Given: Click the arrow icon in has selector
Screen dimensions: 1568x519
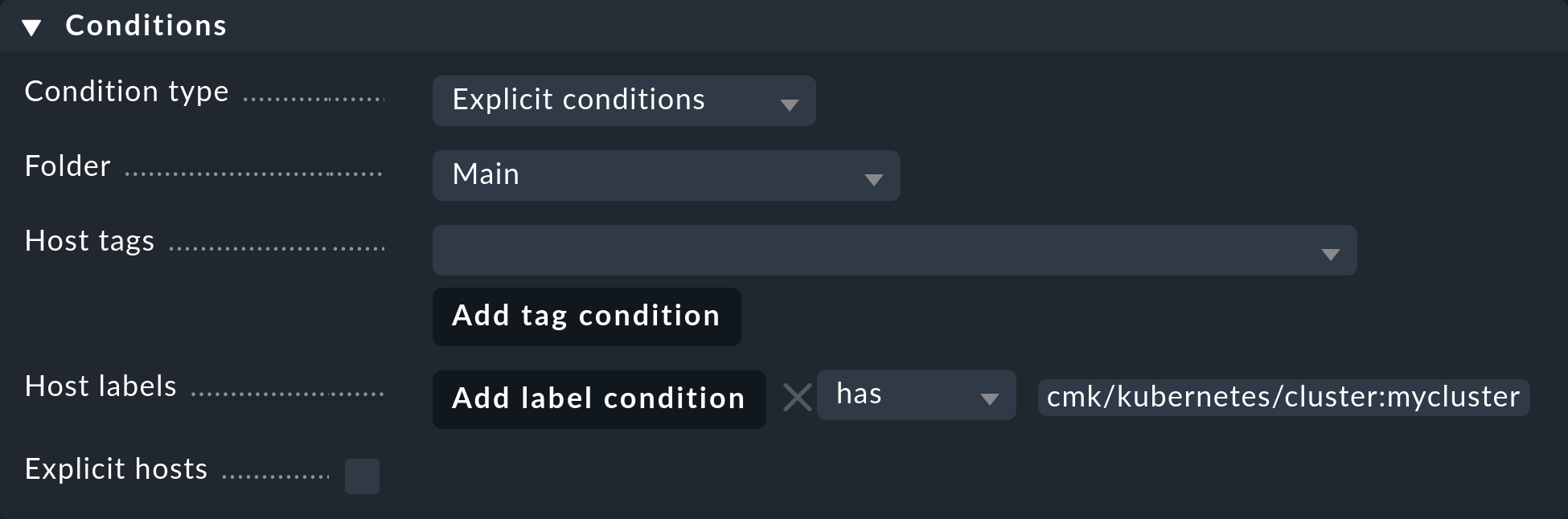Looking at the screenshot, I should click(x=991, y=396).
